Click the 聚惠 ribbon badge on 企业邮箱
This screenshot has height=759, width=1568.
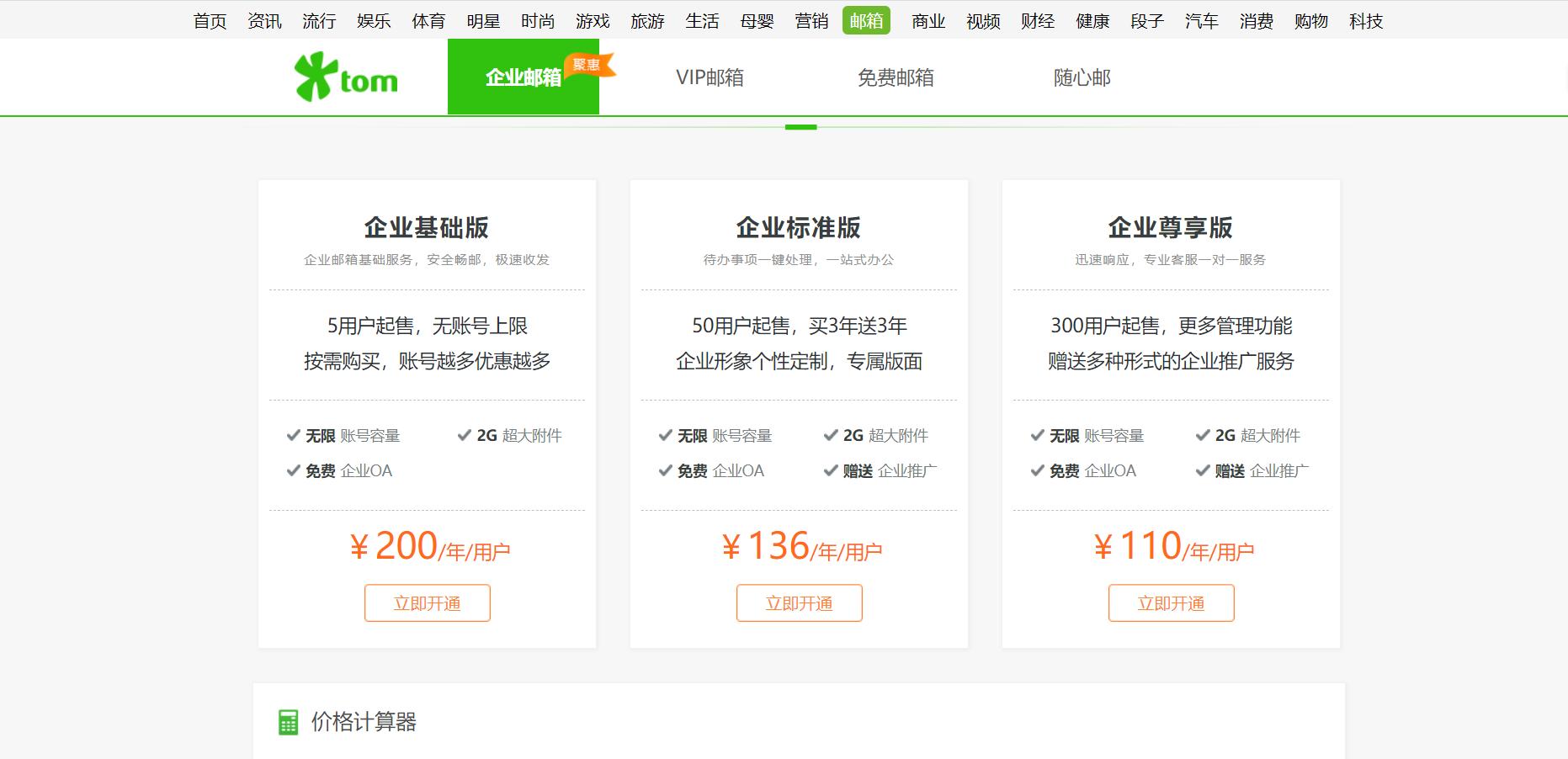pos(587,66)
